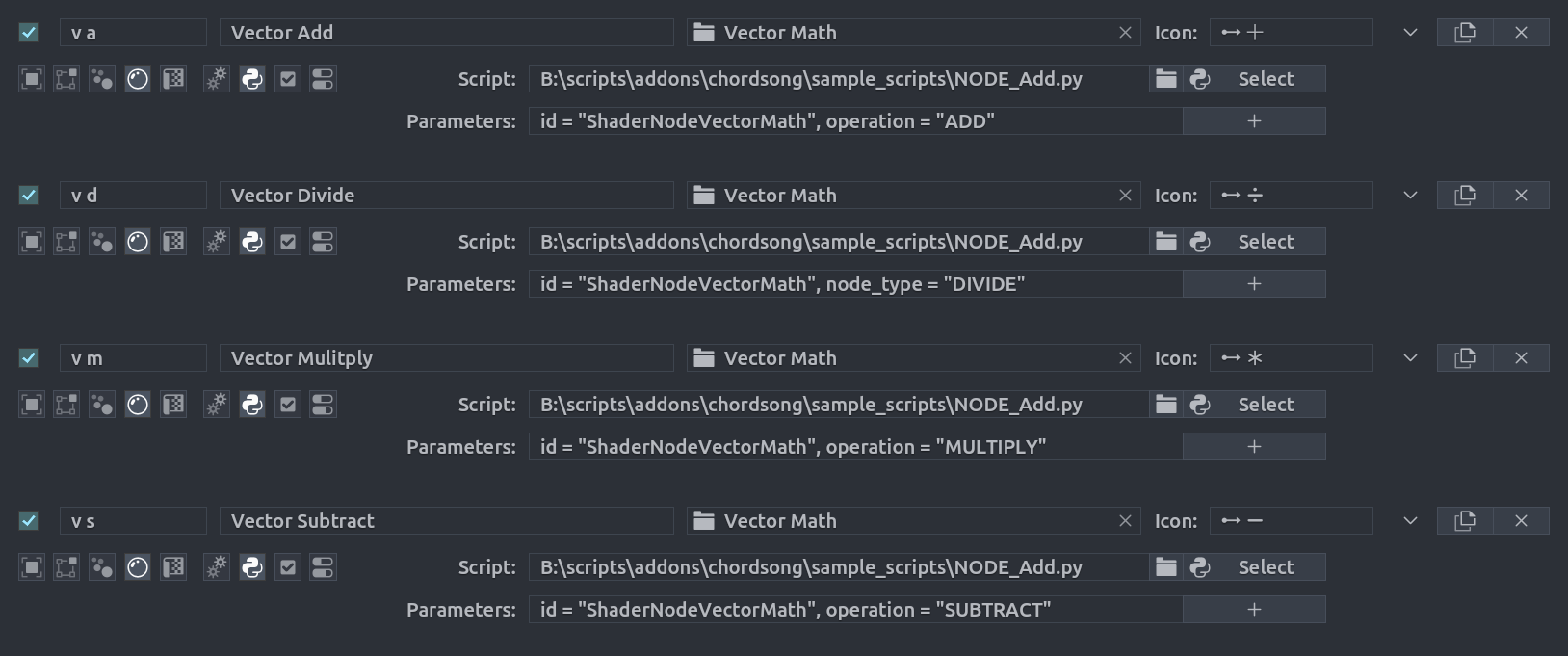
Task: Browse script file folder for Vector Divide
Action: point(1166,242)
